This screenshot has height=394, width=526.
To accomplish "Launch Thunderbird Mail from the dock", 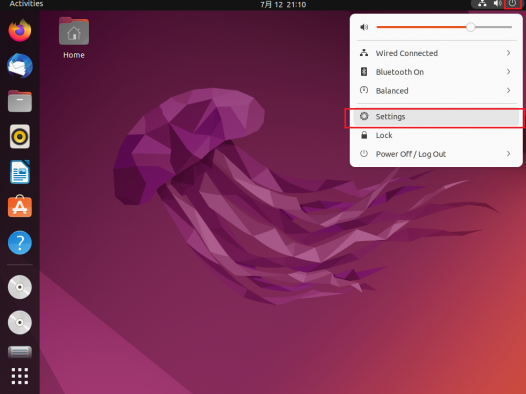I will tap(20, 66).
